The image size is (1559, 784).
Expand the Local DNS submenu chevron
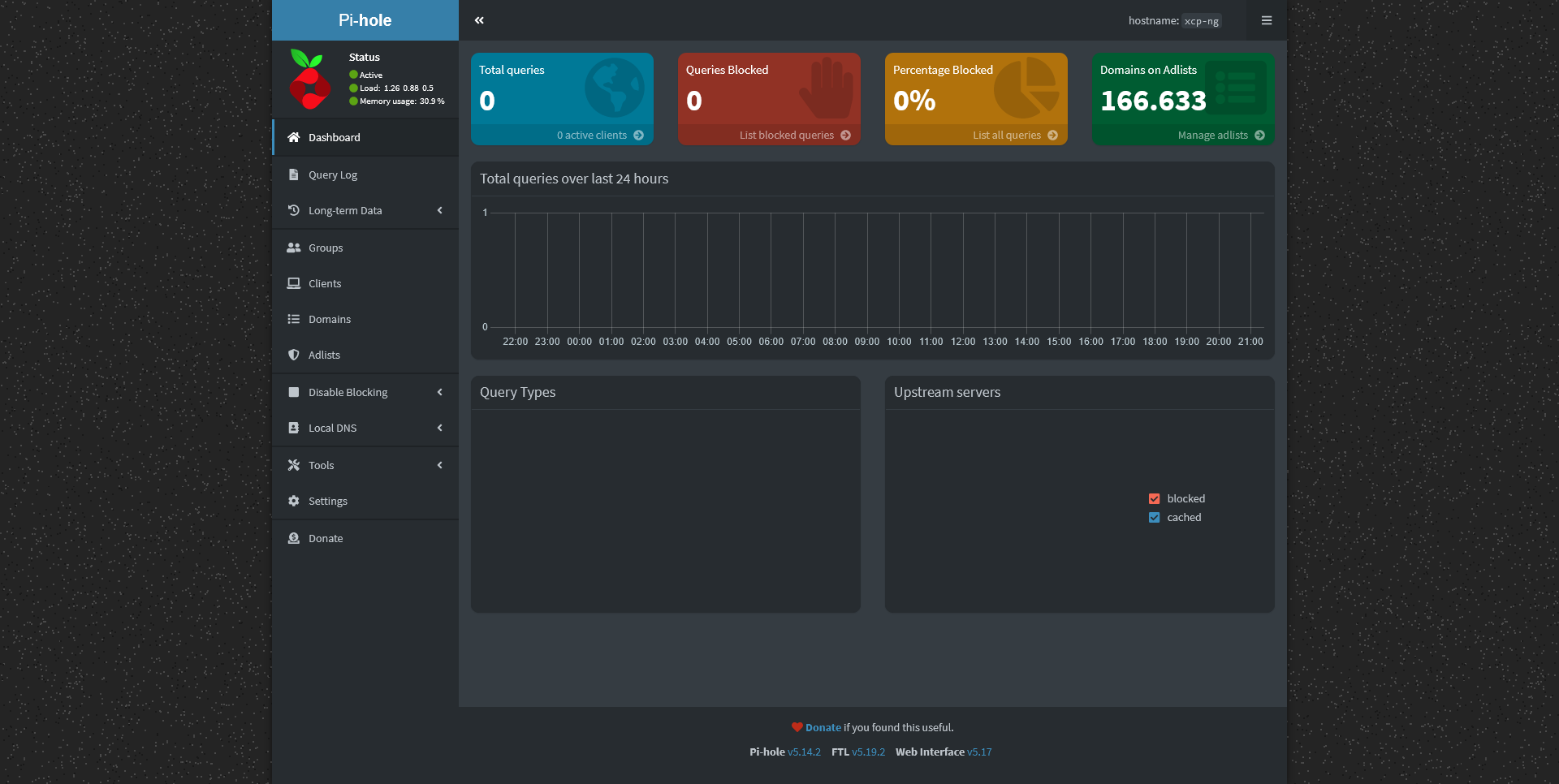[439, 428]
